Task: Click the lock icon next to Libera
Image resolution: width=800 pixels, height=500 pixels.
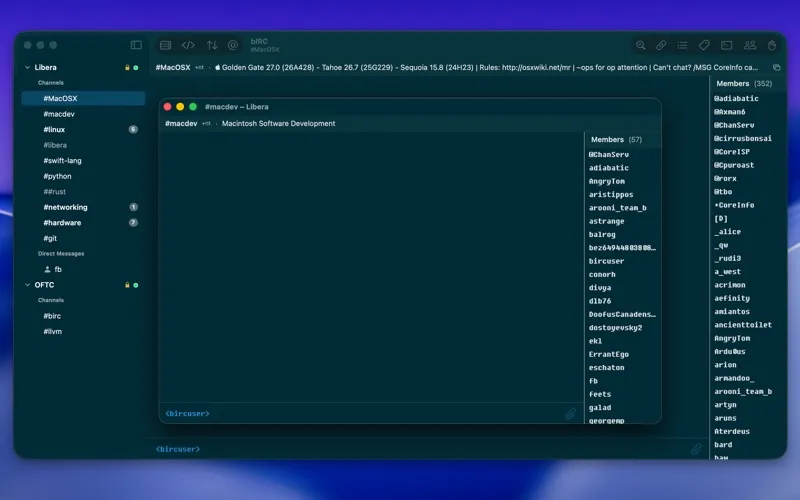Action: click(127, 67)
